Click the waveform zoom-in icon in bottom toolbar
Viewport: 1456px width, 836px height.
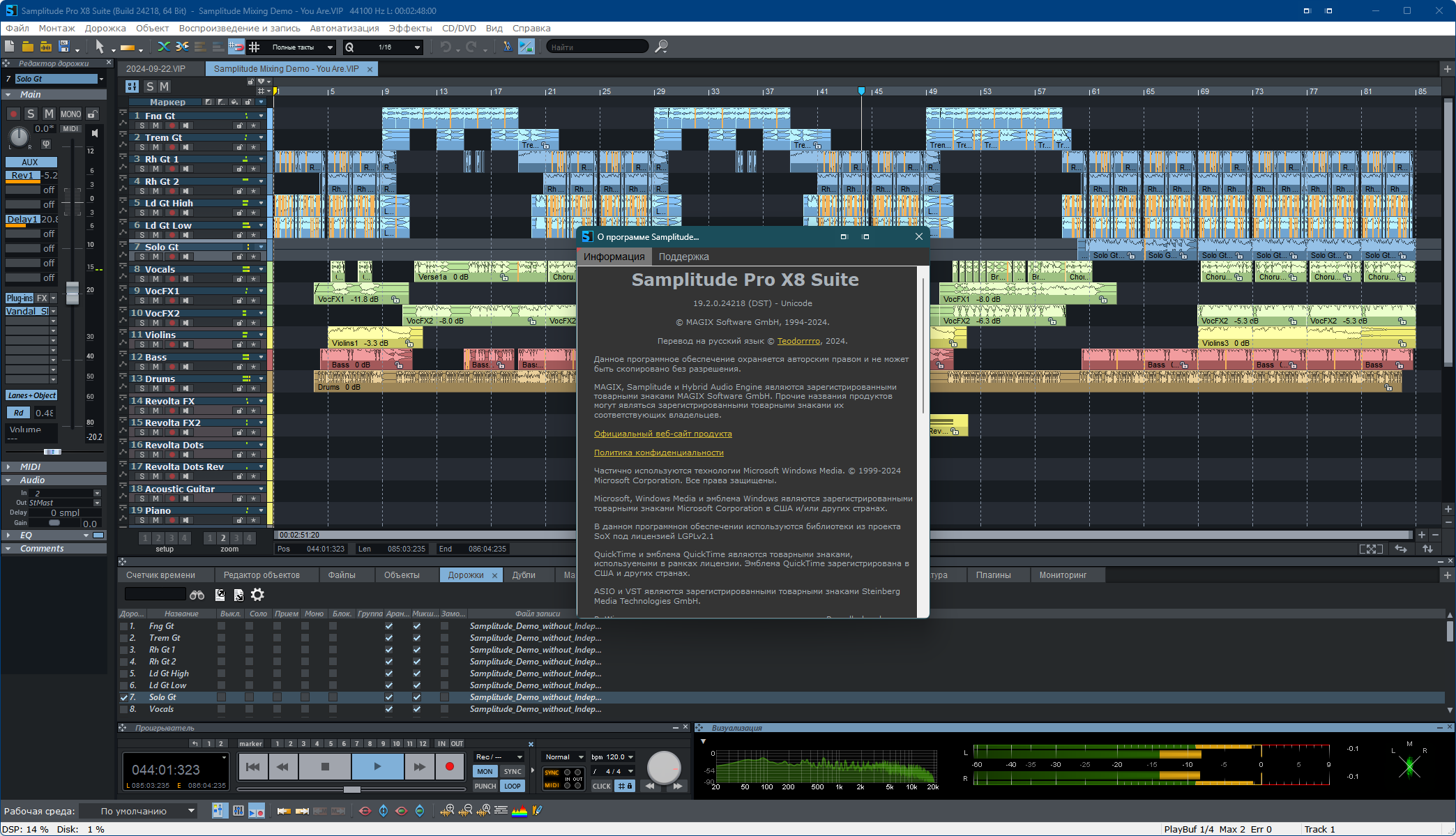coord(447,810)
